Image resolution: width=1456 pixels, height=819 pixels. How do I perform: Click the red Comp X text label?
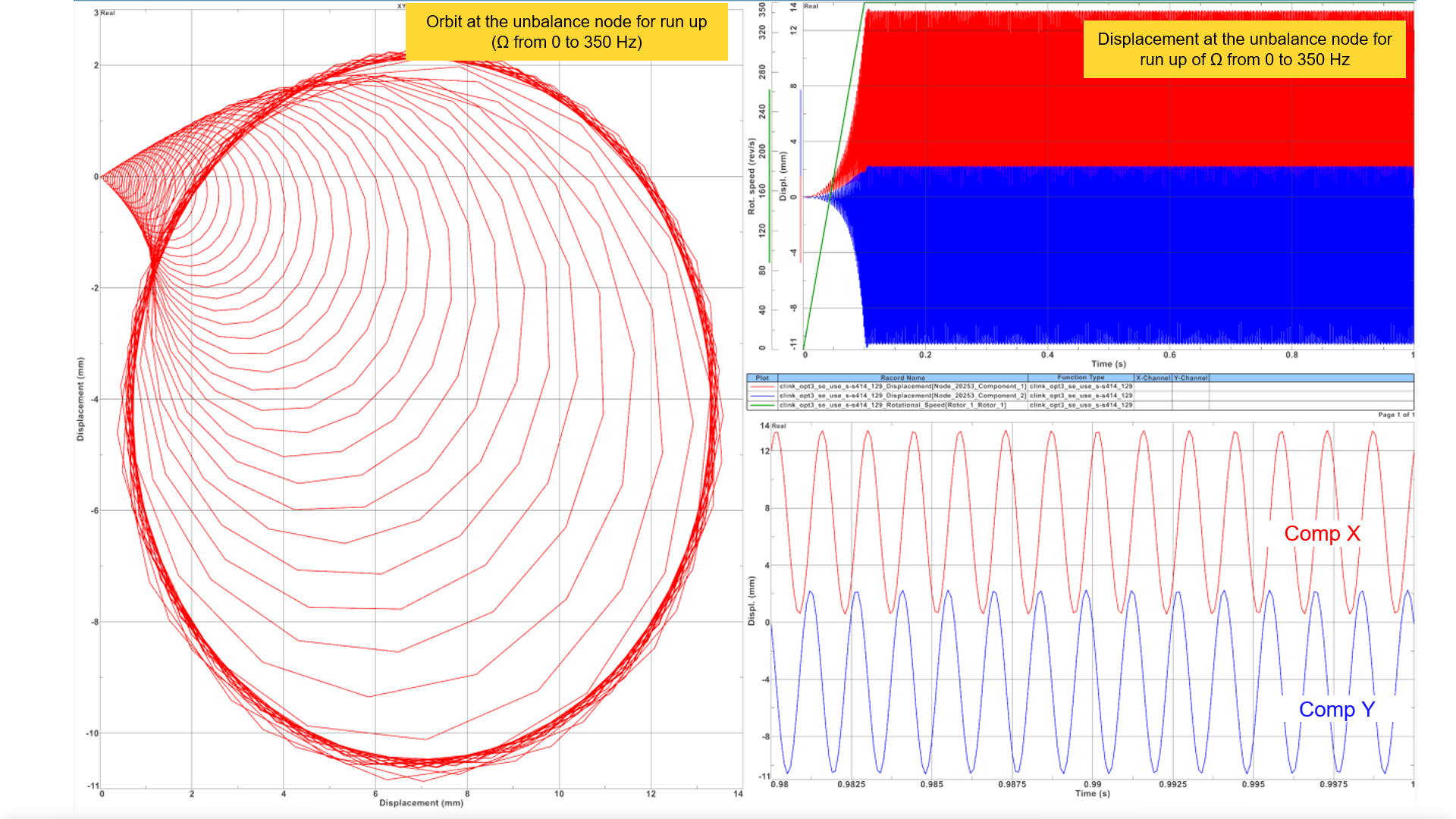tap(1323, 534)
